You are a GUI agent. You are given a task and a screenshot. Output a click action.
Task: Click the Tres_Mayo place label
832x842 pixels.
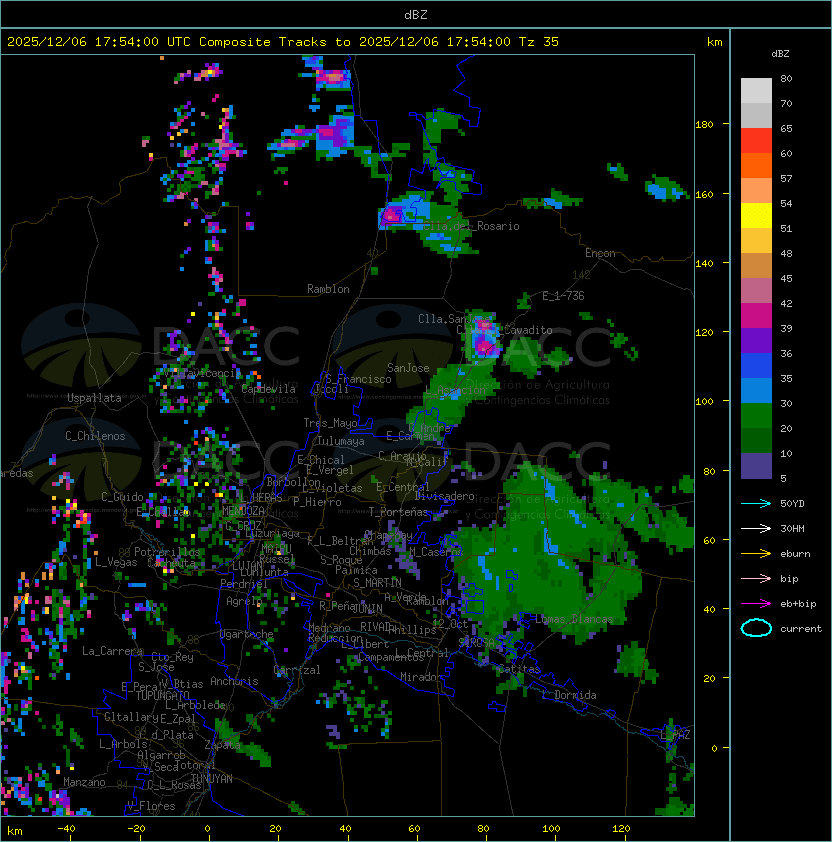(330, 423)
